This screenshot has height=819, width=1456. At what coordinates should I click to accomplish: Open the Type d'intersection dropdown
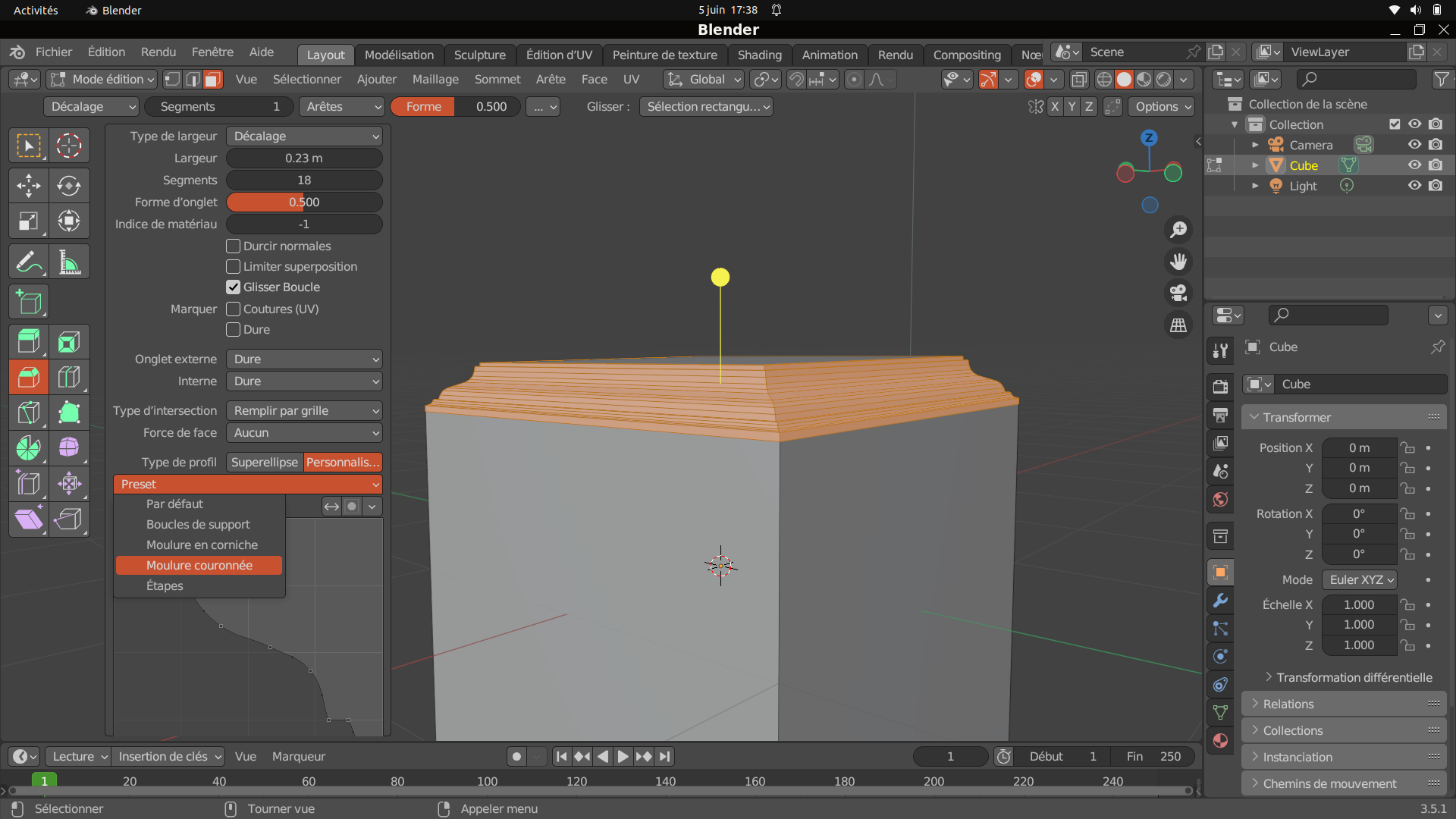coord(304,411)
